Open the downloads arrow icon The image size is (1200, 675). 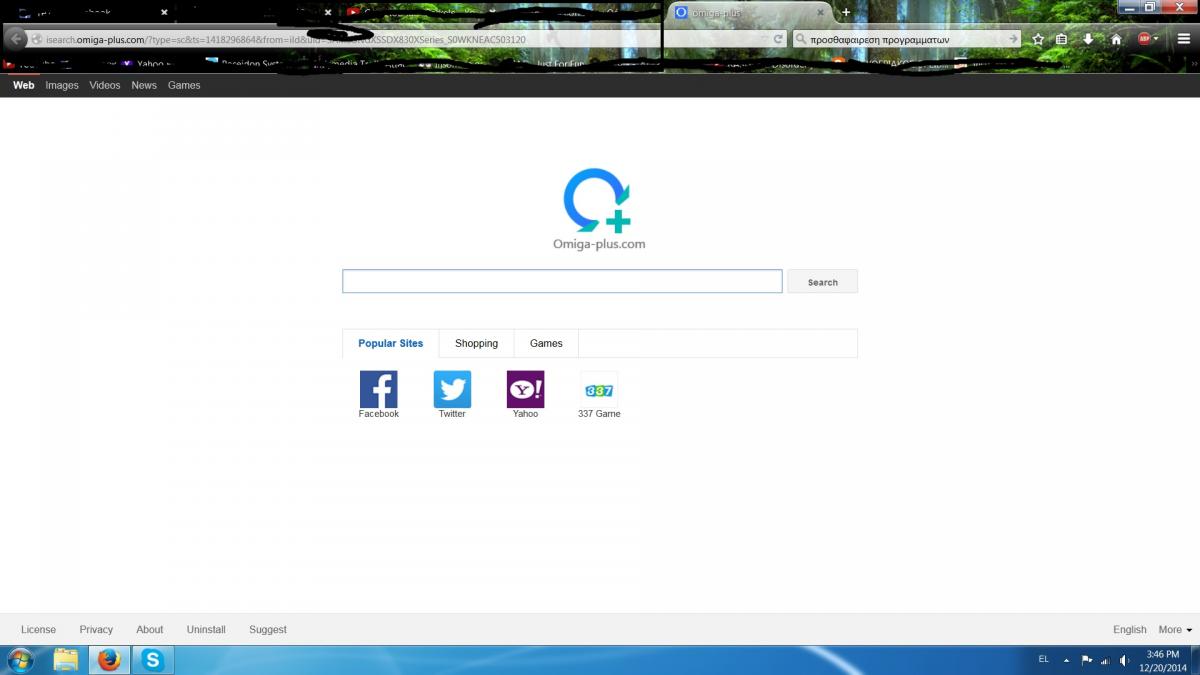1088,39
